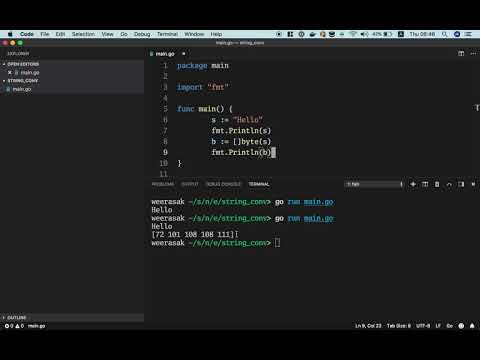Screen dimensions: 480x360
Task: Open main.go under STRING_CONV folder
Action: pos(22,89)
